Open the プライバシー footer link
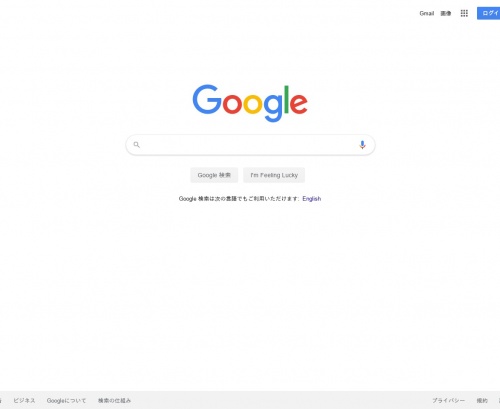500x409 pixels. [448, 400]
